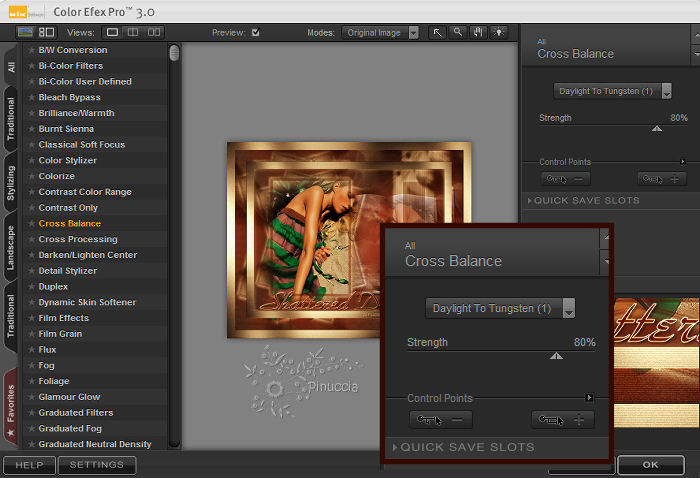Screen dimensions: 700x478
Task: Select the Bi-Color User Defined filter
Action: [85, 82]
